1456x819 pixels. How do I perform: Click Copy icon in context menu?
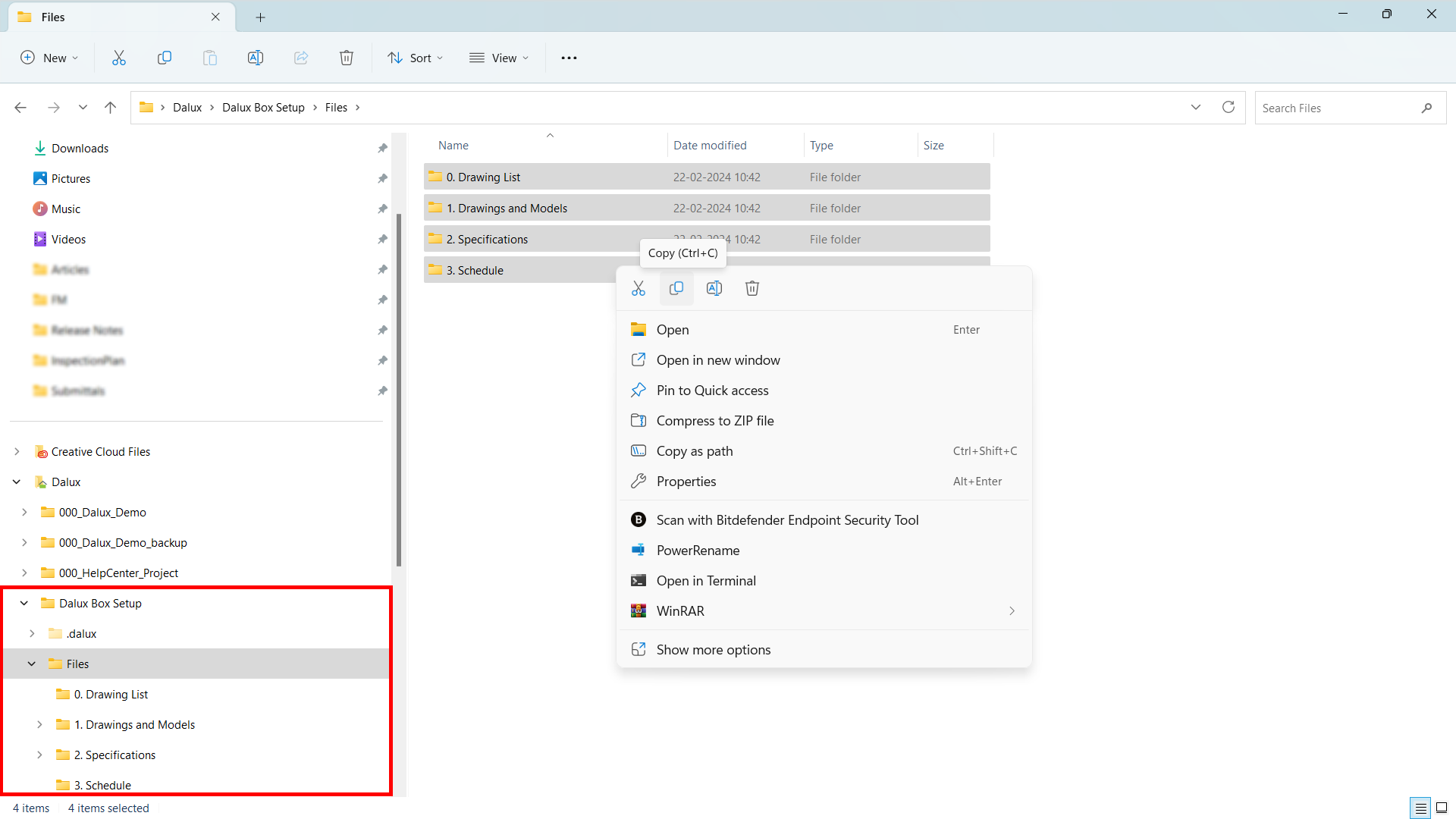676,288
